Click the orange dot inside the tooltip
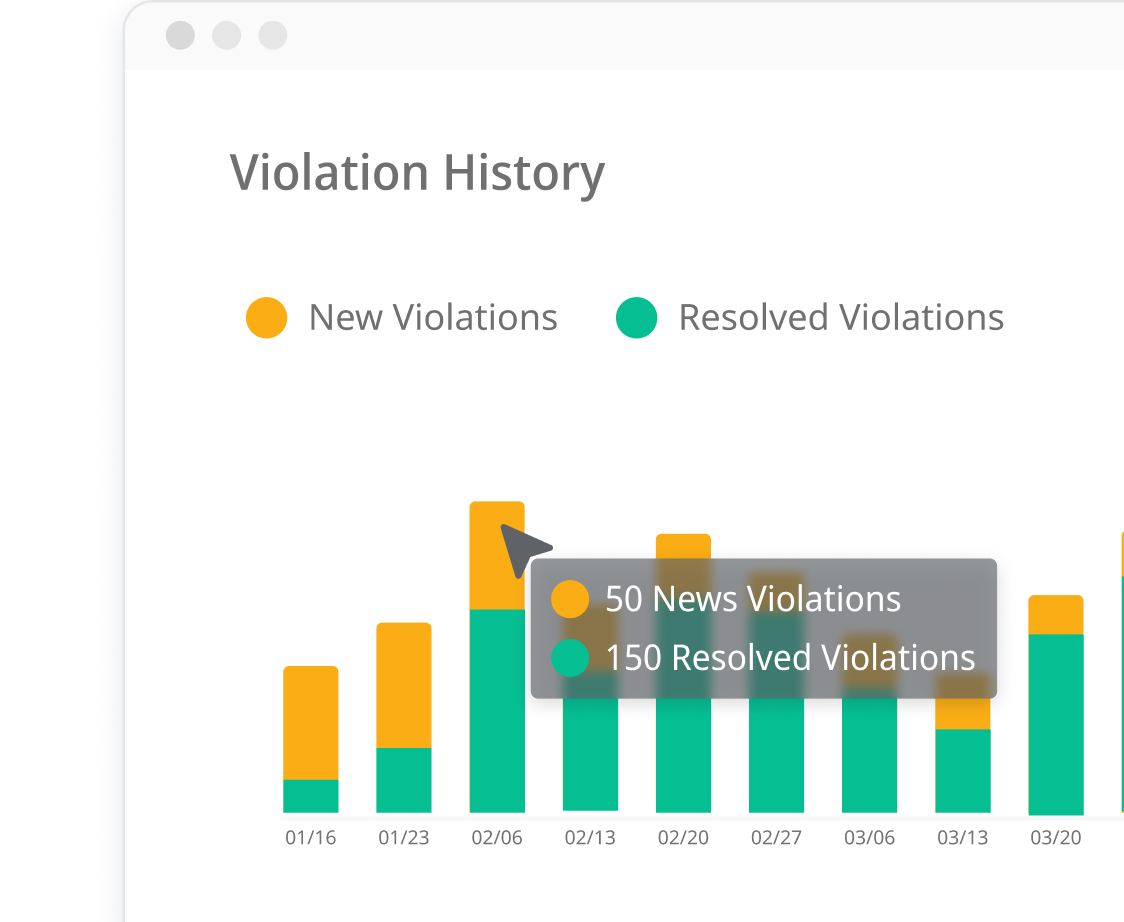The height and width of the screenshot is (922, 1124). [570, 598]
